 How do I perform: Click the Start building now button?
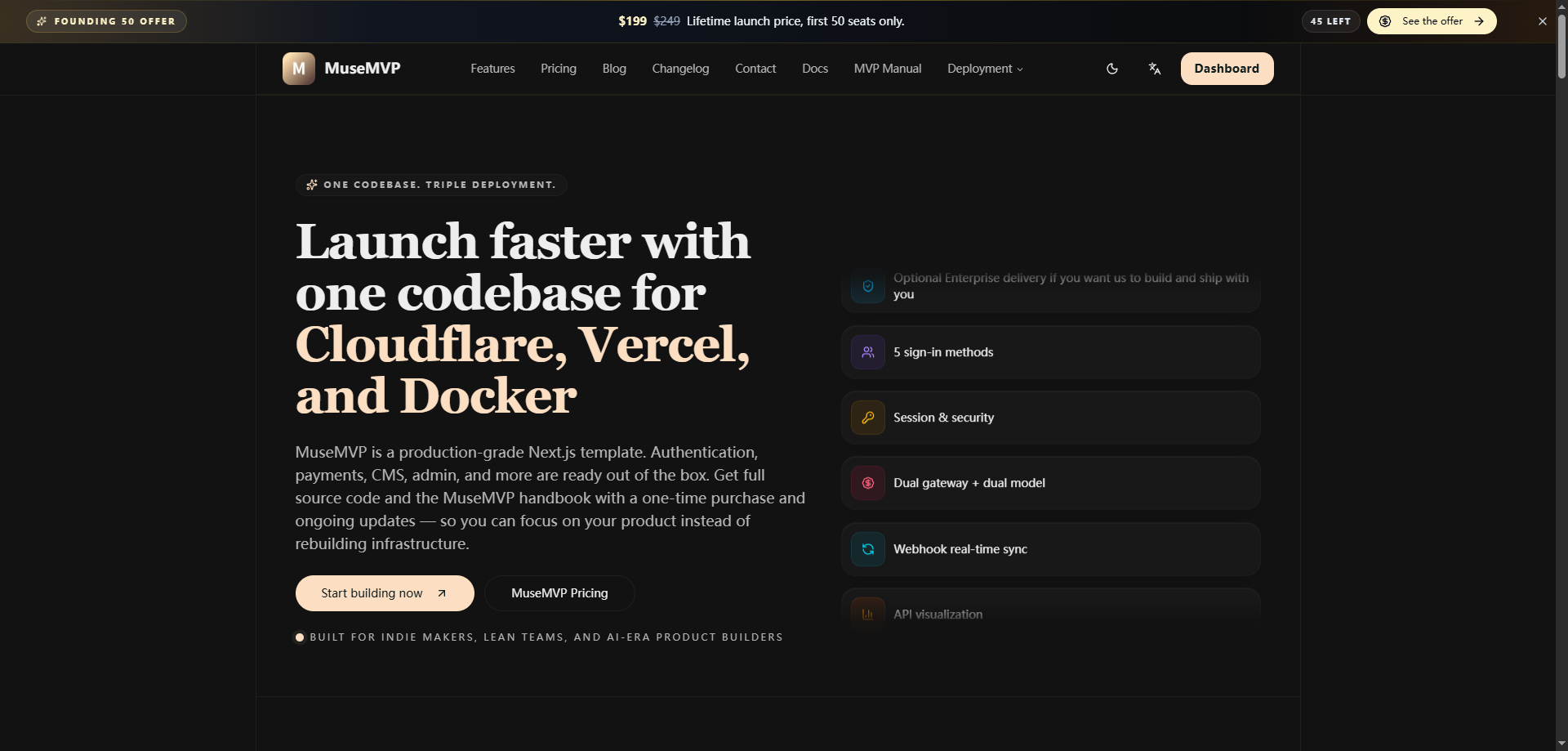[x=384, y=592]
